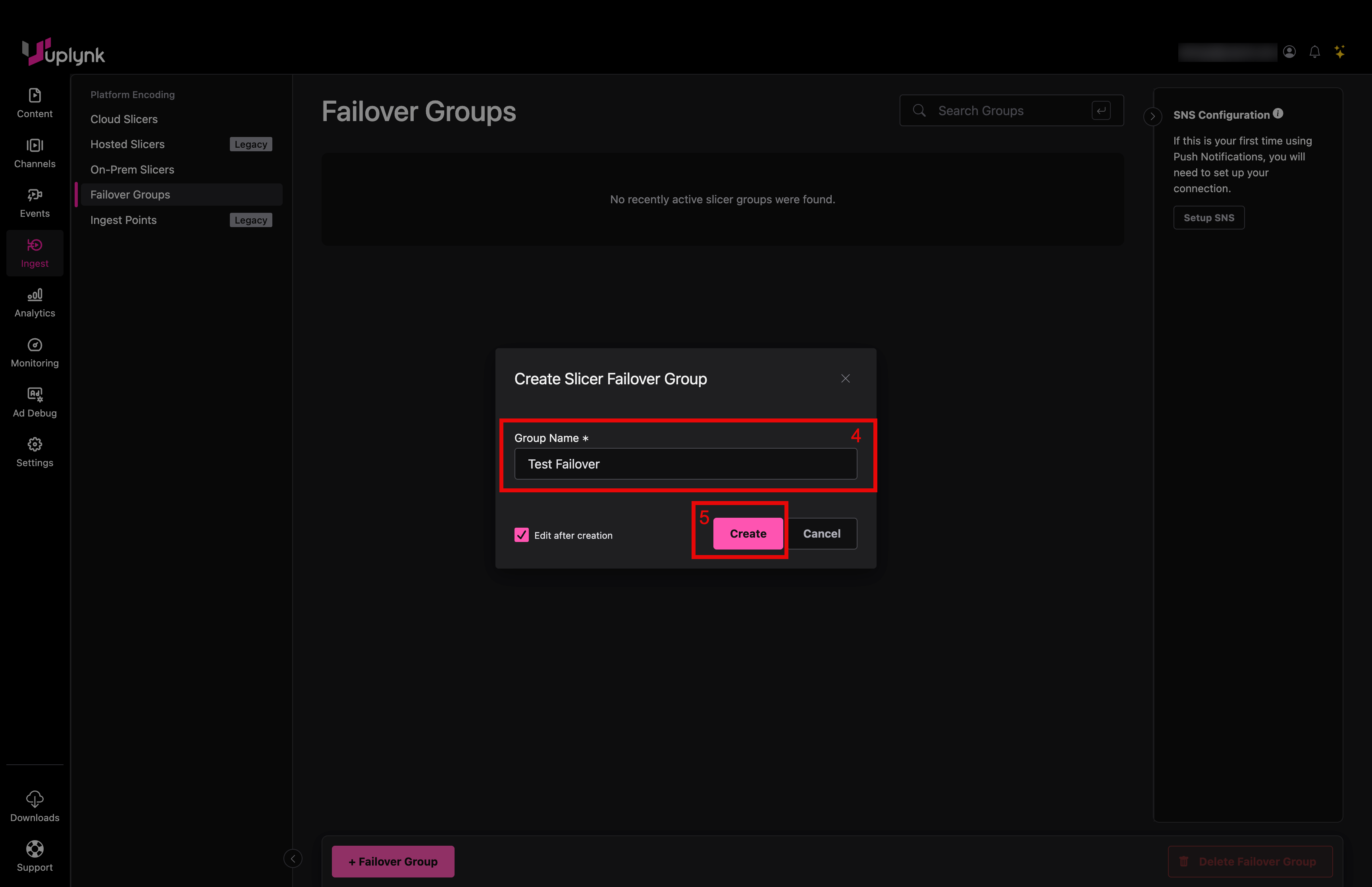Close the Create Slicer Failover Group dialog
The image size is (1372, 887).
pyautogui.click(x=845, y=378)
